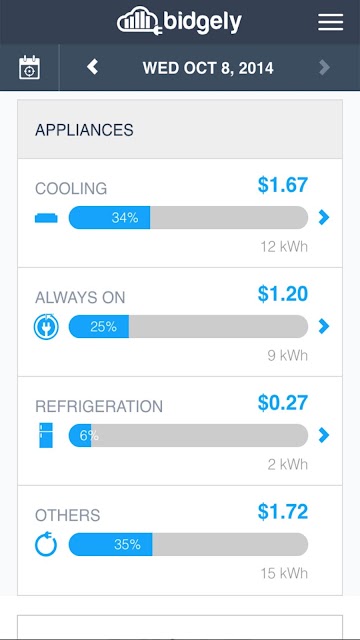Expand Cooling details chevron
Image resolution: width=360 pixels, height=640 pixels.
[324, 218]
